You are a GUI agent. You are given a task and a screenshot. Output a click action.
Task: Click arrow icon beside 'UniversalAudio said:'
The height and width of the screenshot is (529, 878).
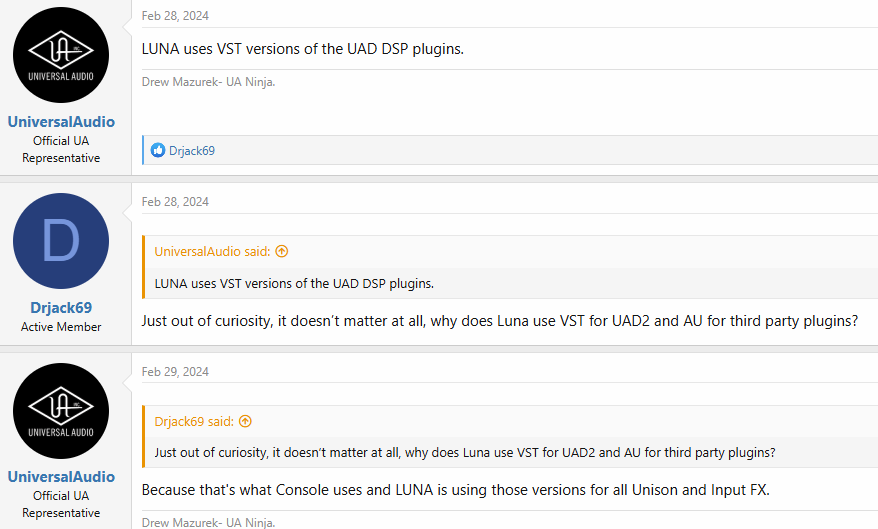[281, 252]
